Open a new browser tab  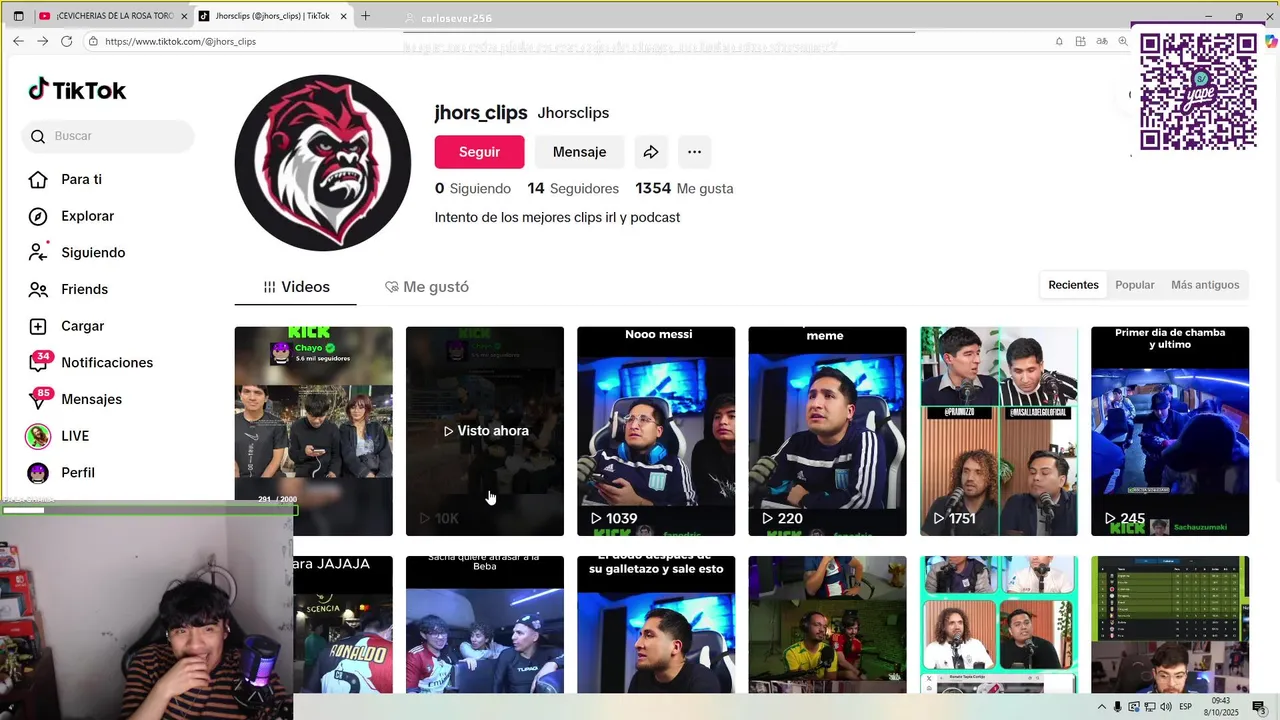tap(365, 16)
